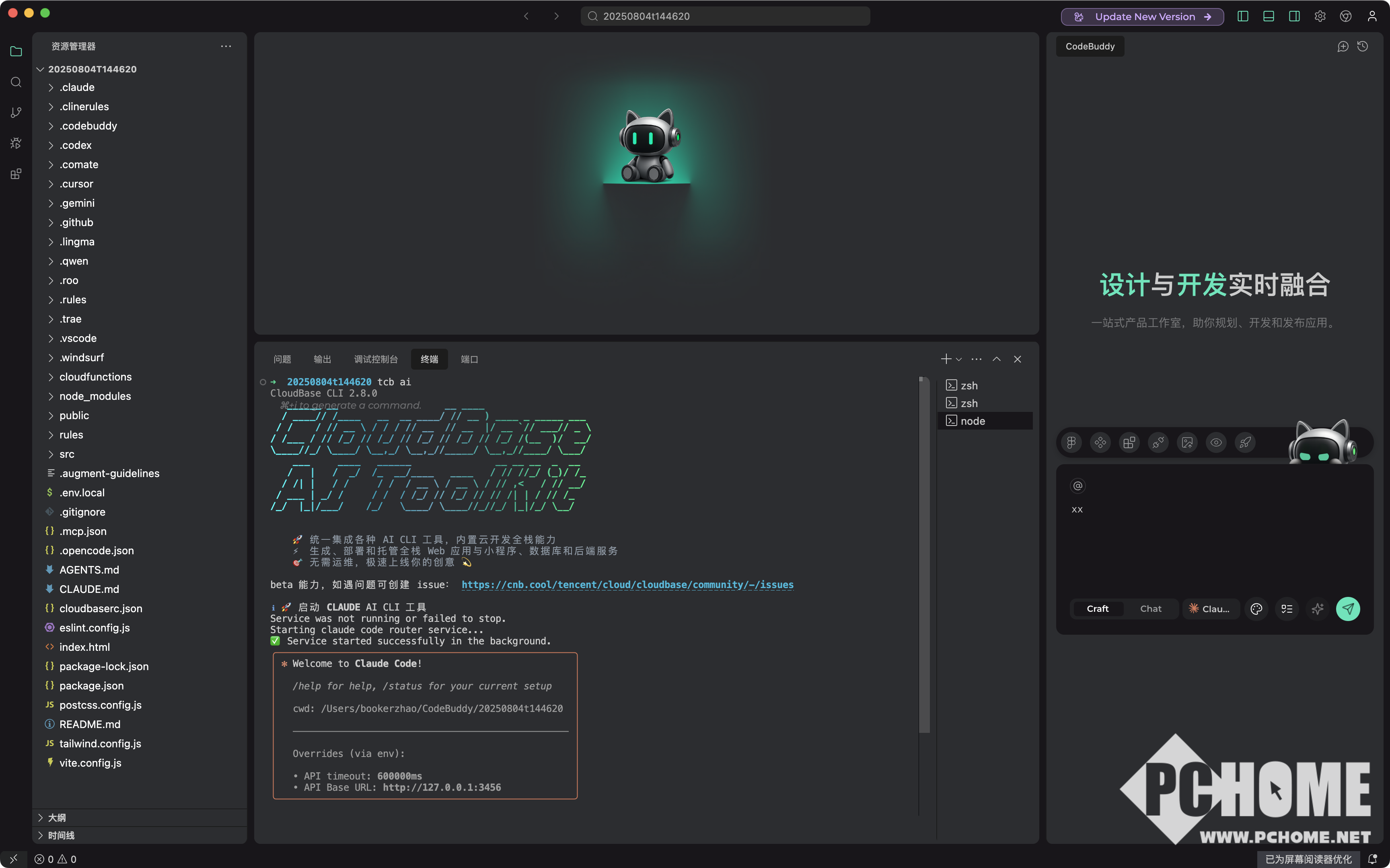Toggle the primary side bar layout button
The image size is (1390, 868).
(1242, 16)
